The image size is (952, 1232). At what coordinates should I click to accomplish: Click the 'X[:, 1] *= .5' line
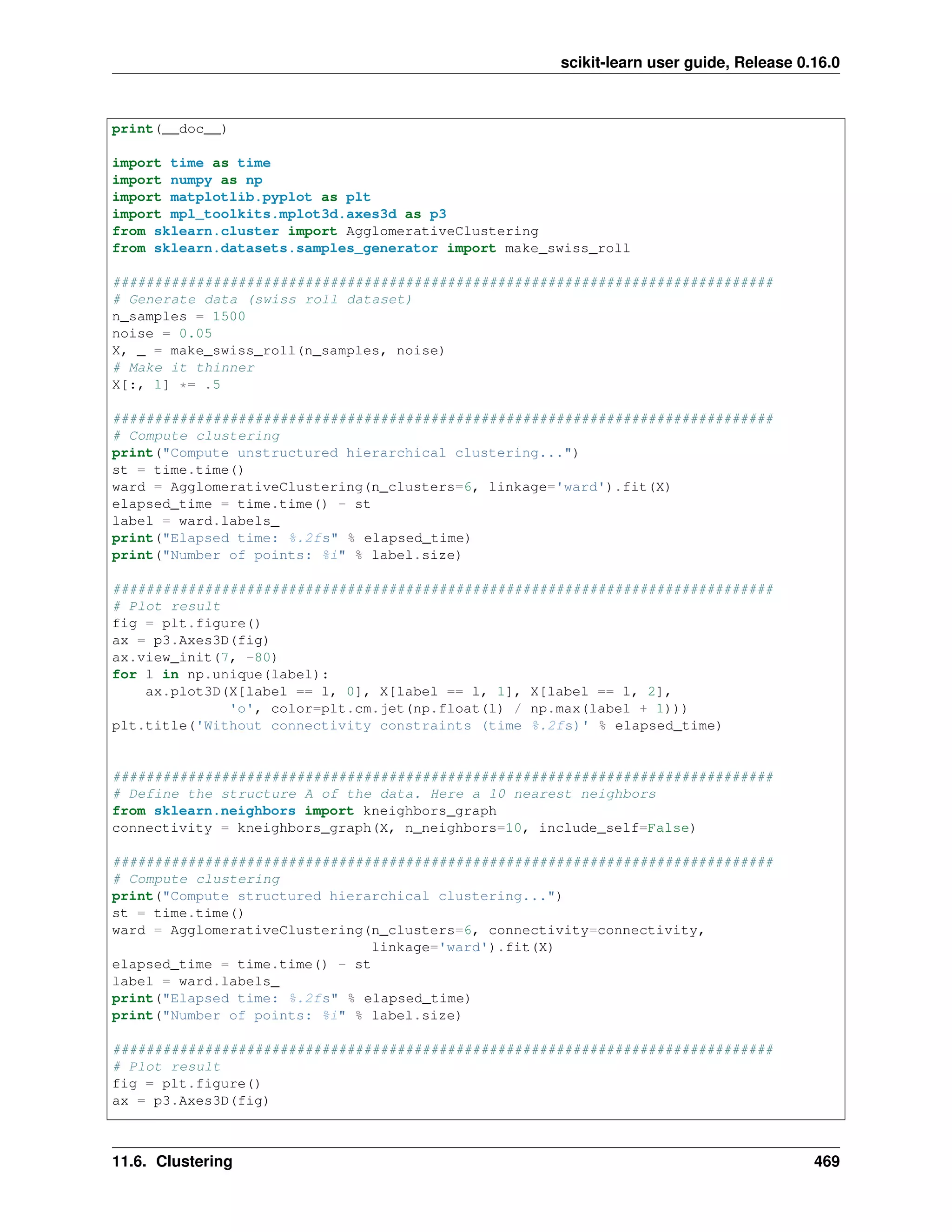pos(166,385)
